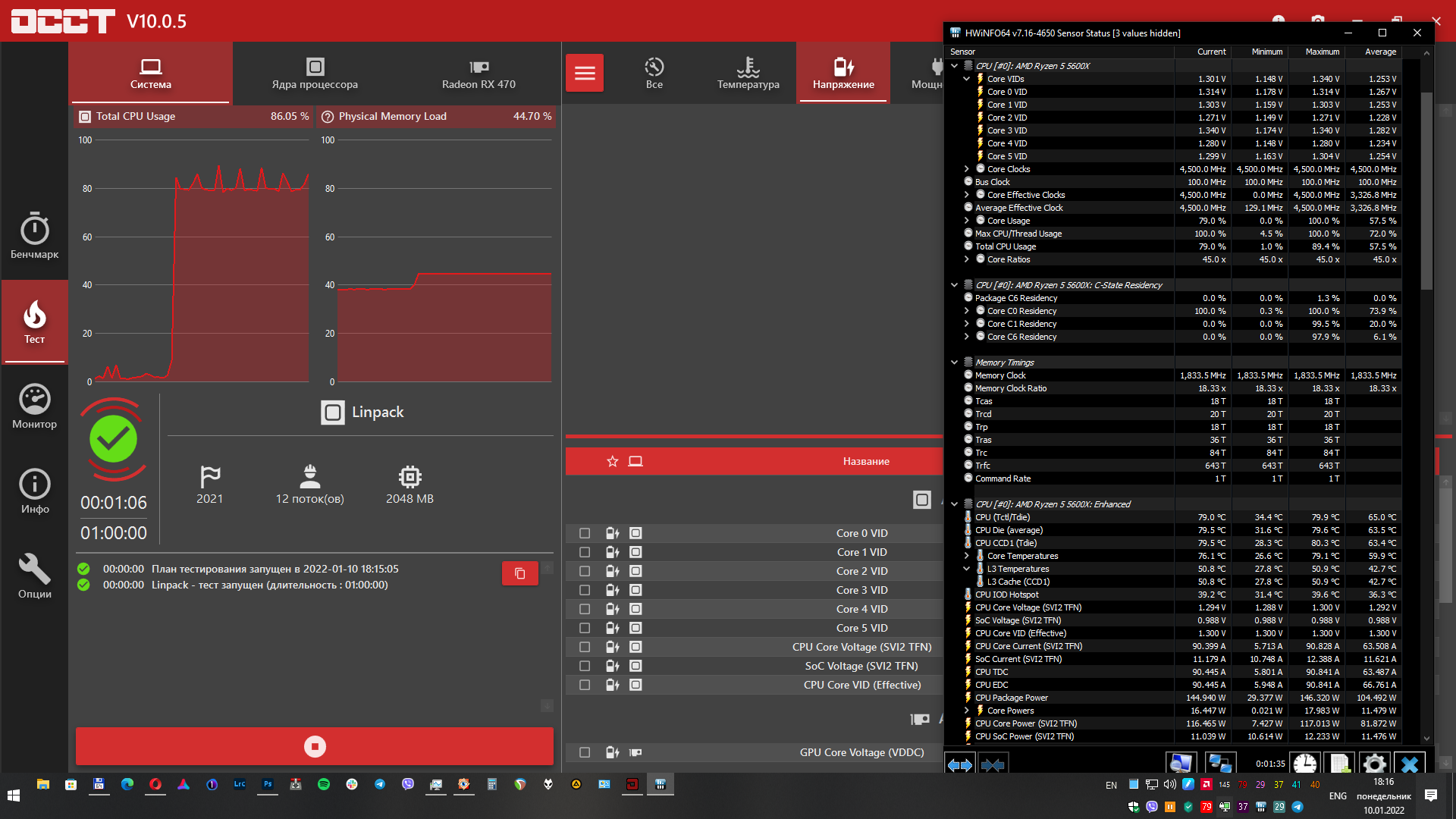The height and width of the screenshot is (819, 1456).
Task: Tick the GPU Core Voltage (VDDC) checkbox
Action: (585, 752)
